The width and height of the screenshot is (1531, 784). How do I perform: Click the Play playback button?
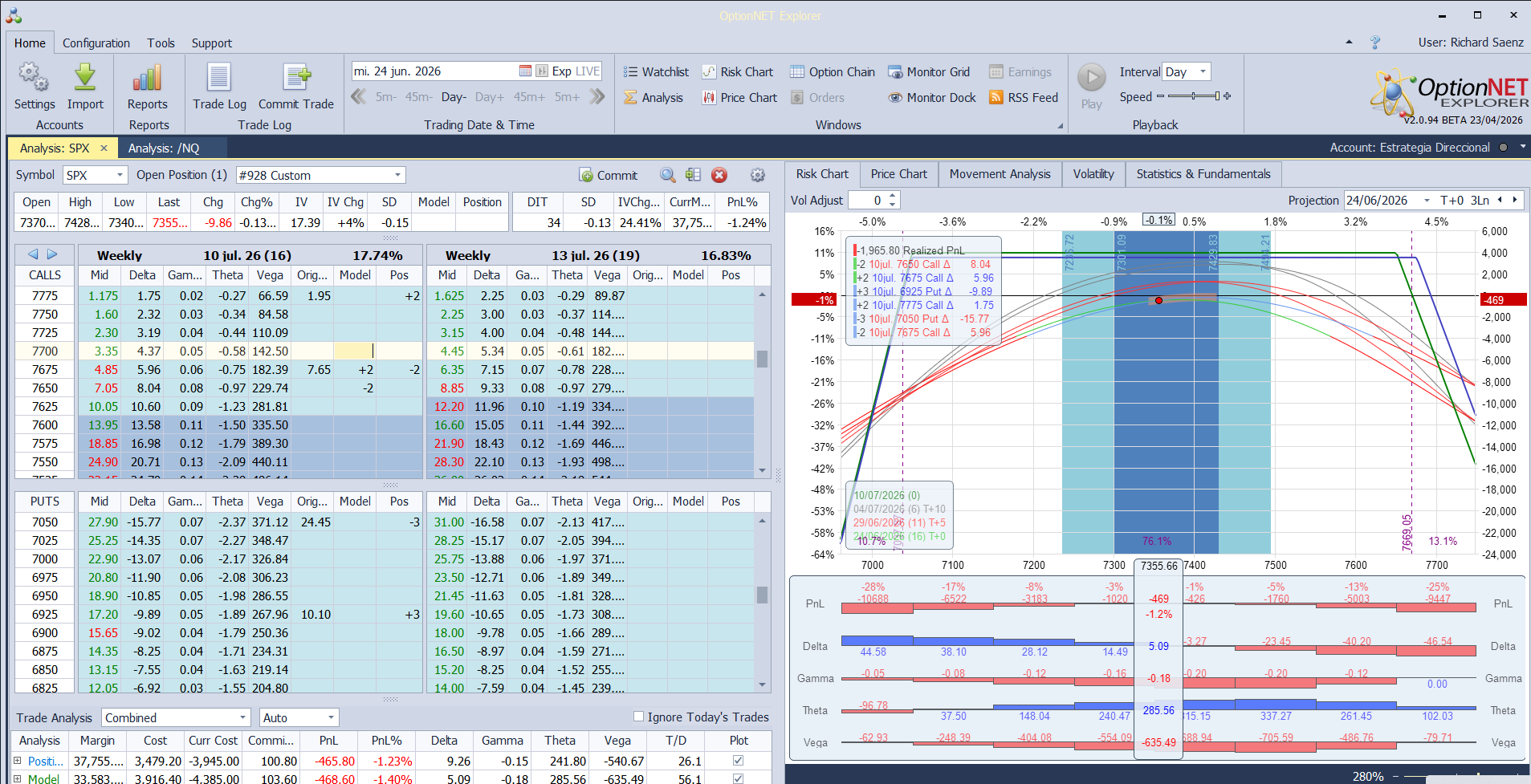pyautogui.click(x=1091, y=79)
